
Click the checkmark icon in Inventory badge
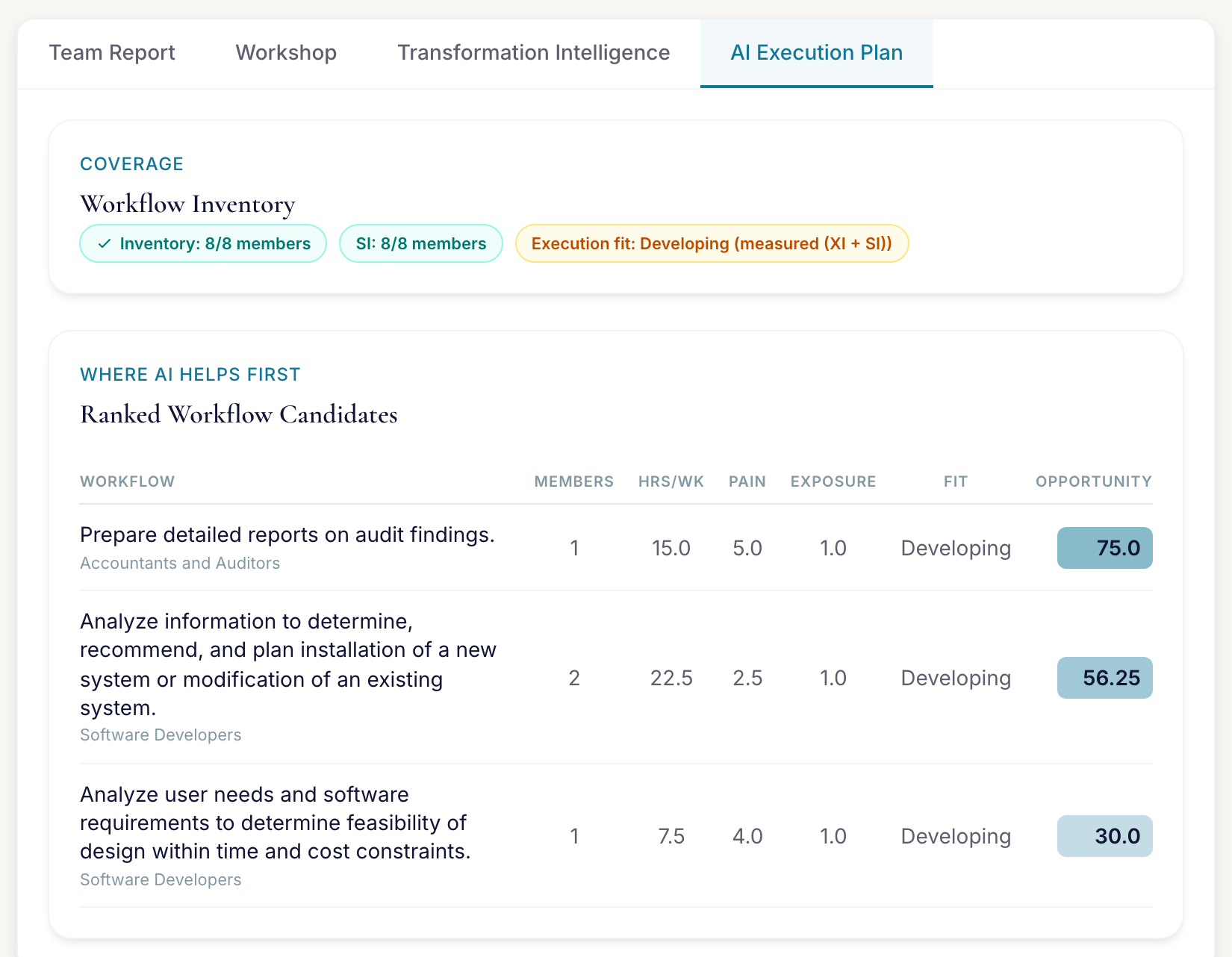[x=105, y=244]
